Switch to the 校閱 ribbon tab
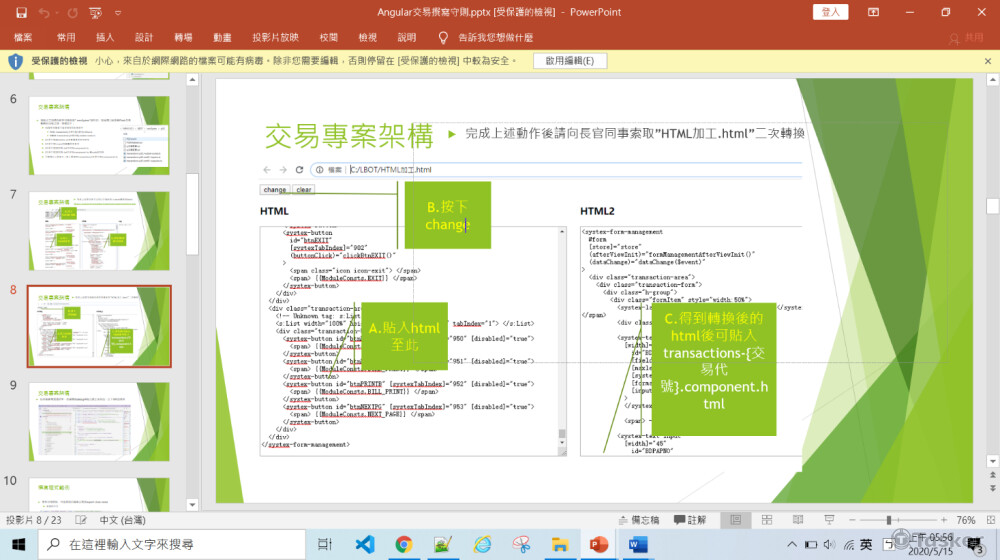This screenshot has width=1000, height=560. [328, 38]
